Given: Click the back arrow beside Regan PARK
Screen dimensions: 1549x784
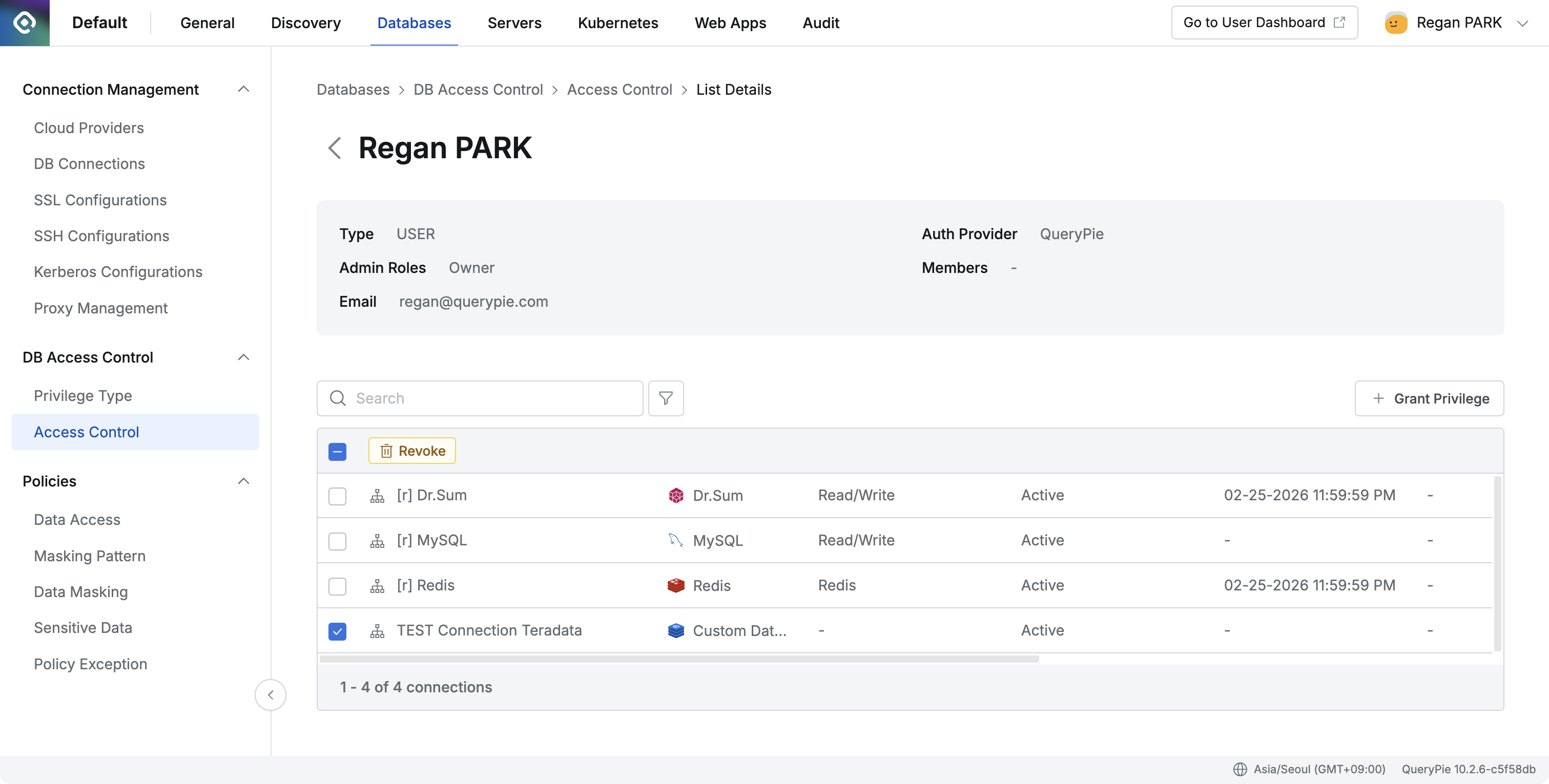Looking at the screenshot, I should pyautogui.click(x=334, y=148).
